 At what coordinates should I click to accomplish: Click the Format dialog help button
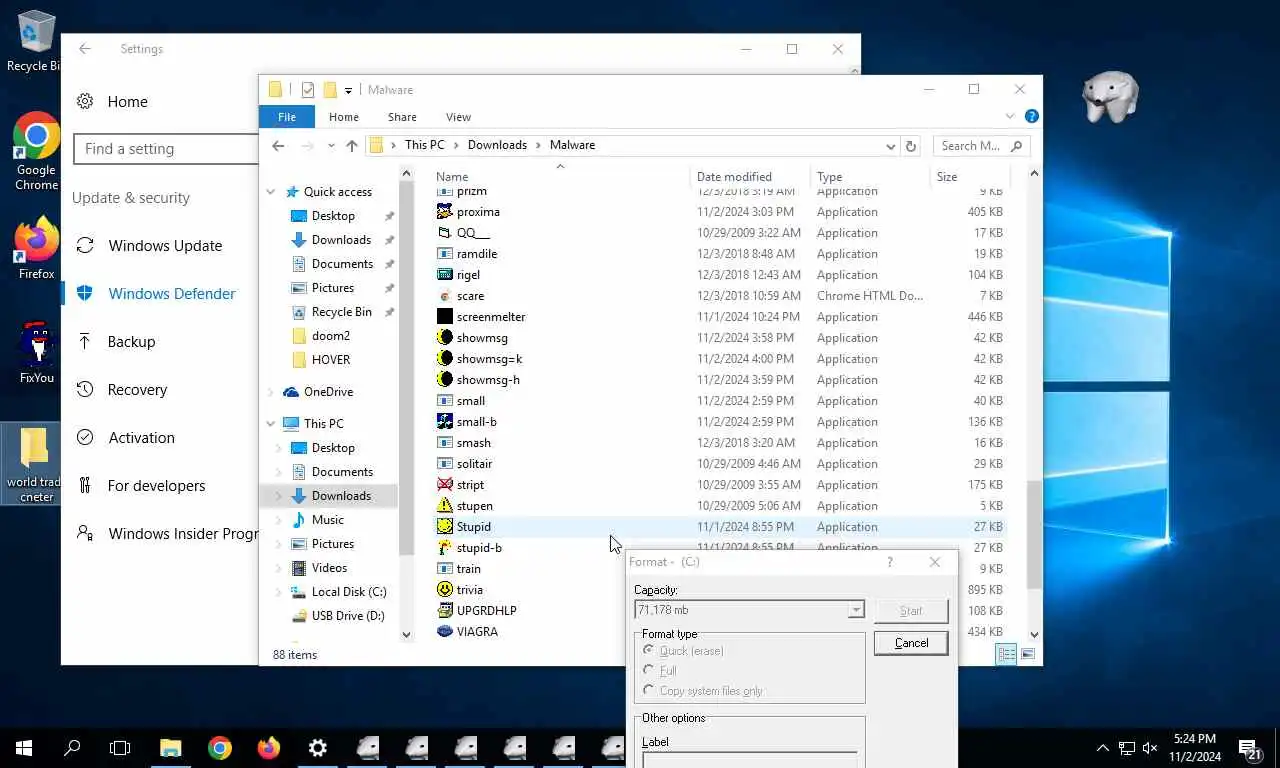(890, 562)
